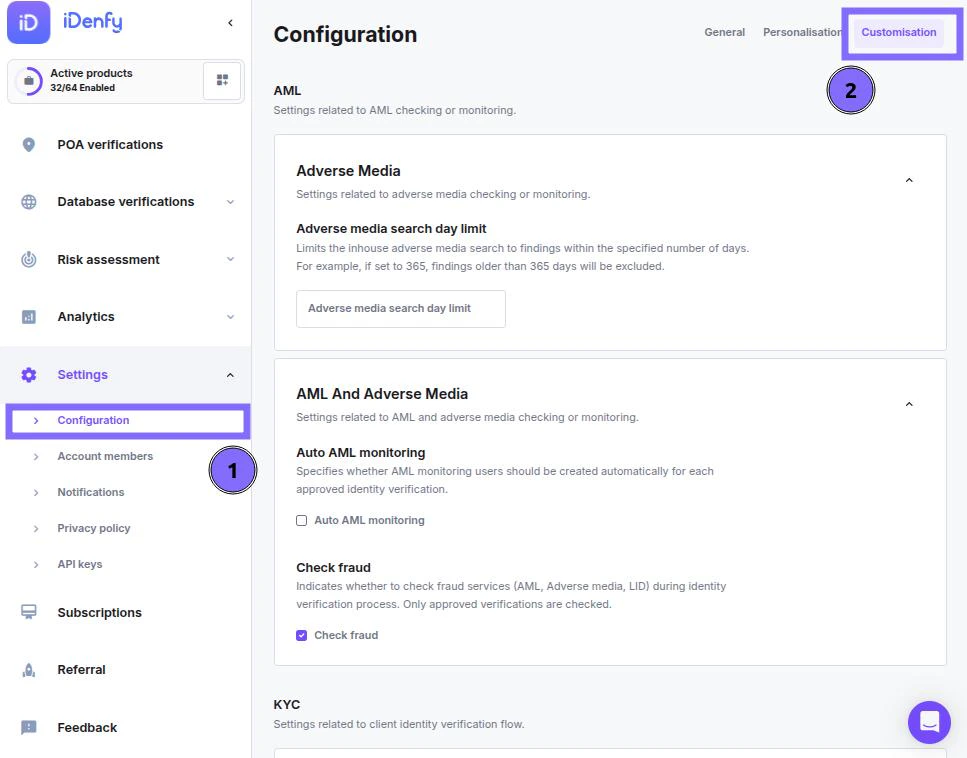This screenshot has height=758, width=967.
Task: Click the Adverse Media heading
Action: point(348,171)
